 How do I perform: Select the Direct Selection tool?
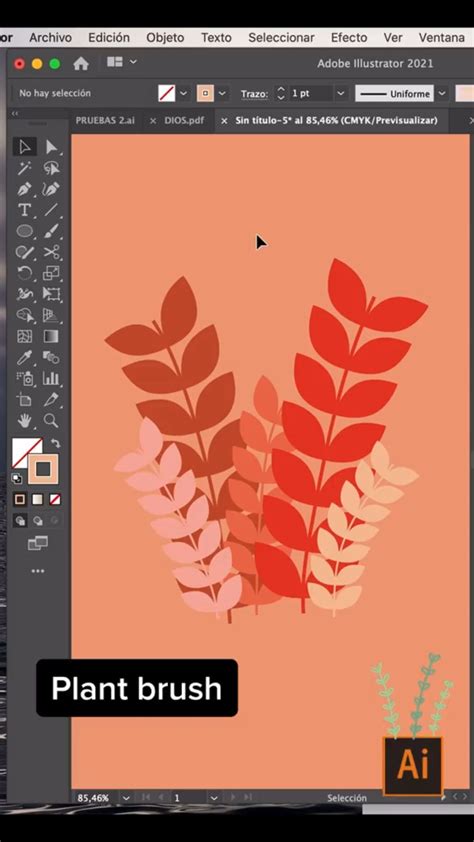tap(52, 147)
